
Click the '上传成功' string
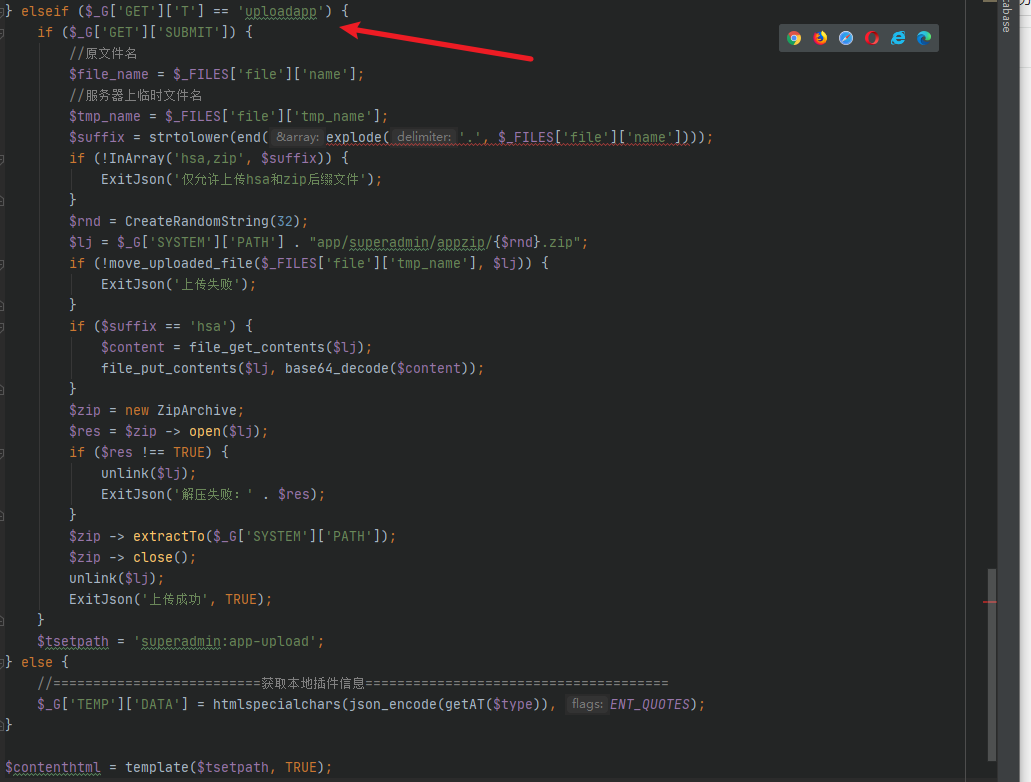pos(177,600)
